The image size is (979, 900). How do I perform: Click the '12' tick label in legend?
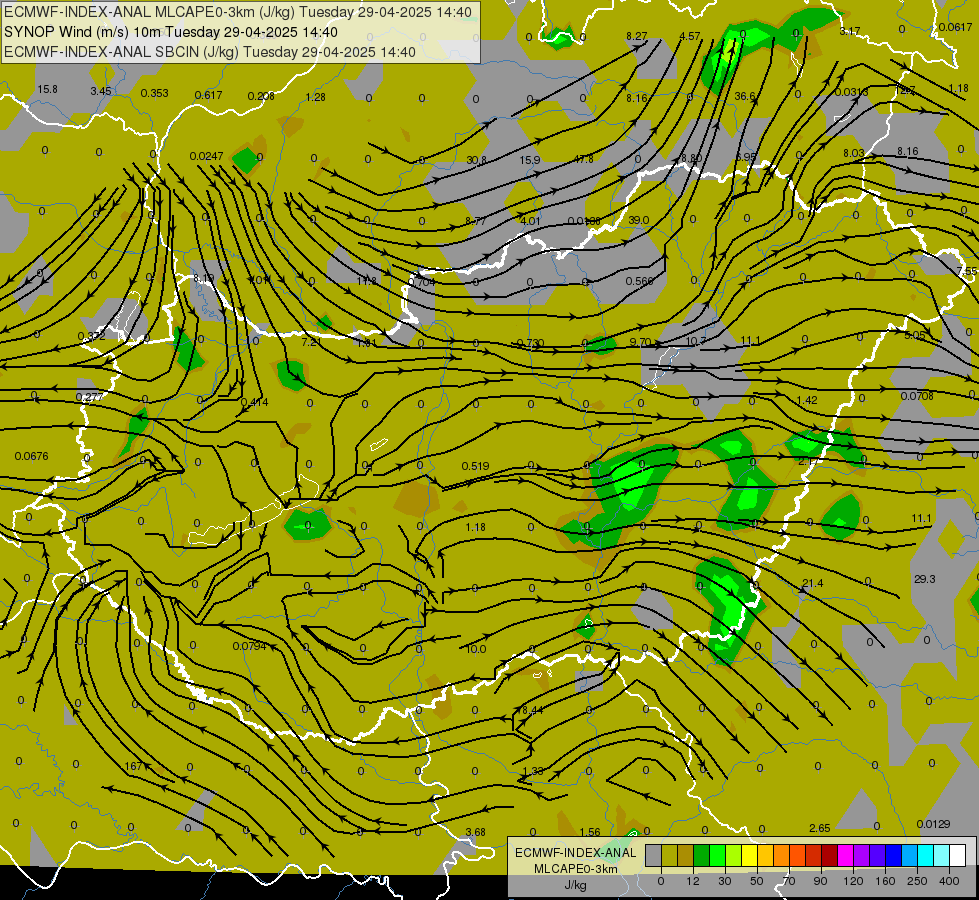point(693,881)
